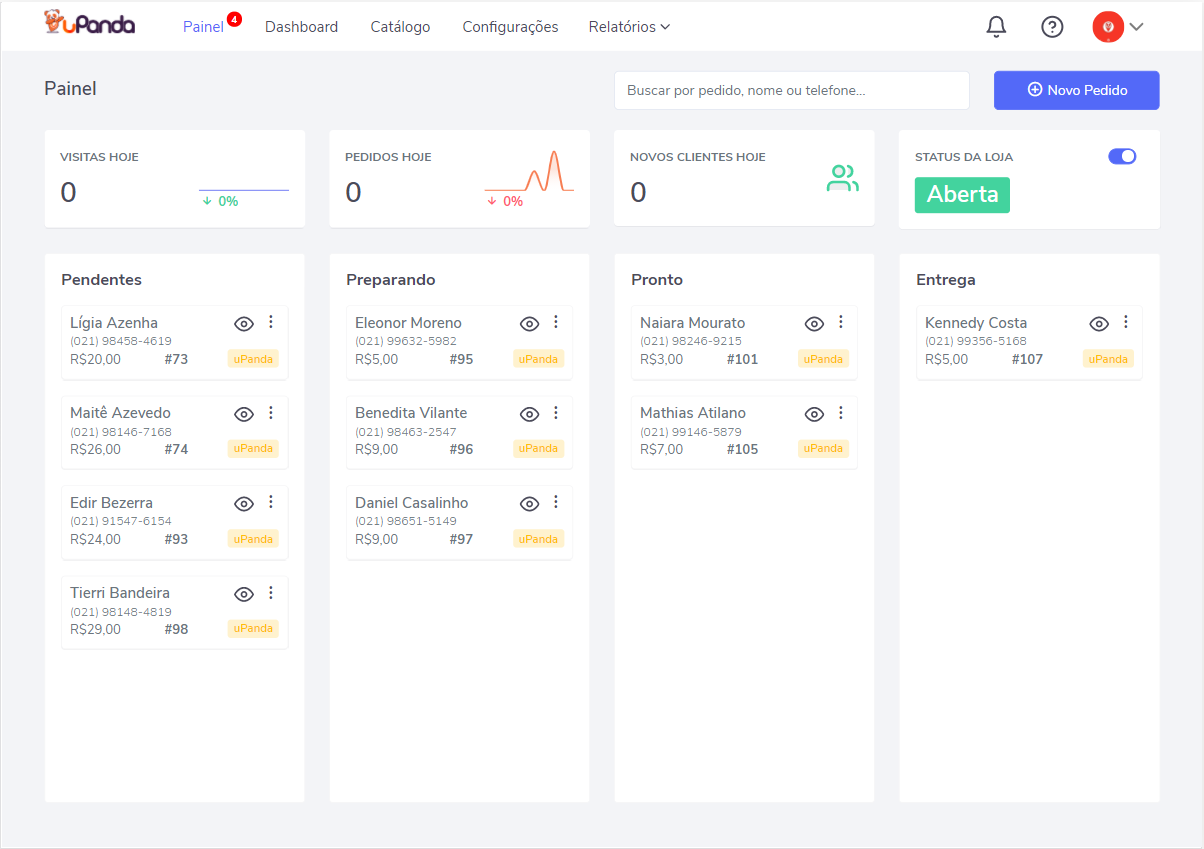View Lígia Azenha order with eye icon
This screenshot has height=849, width=1204.
point(244,323)
